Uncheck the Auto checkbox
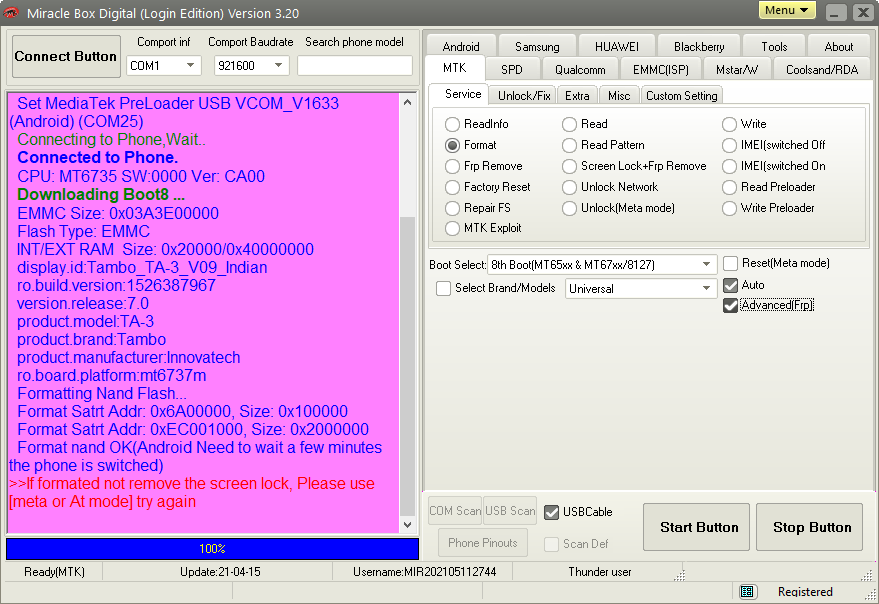Screen dimensions: 879x604 (730, 285)
